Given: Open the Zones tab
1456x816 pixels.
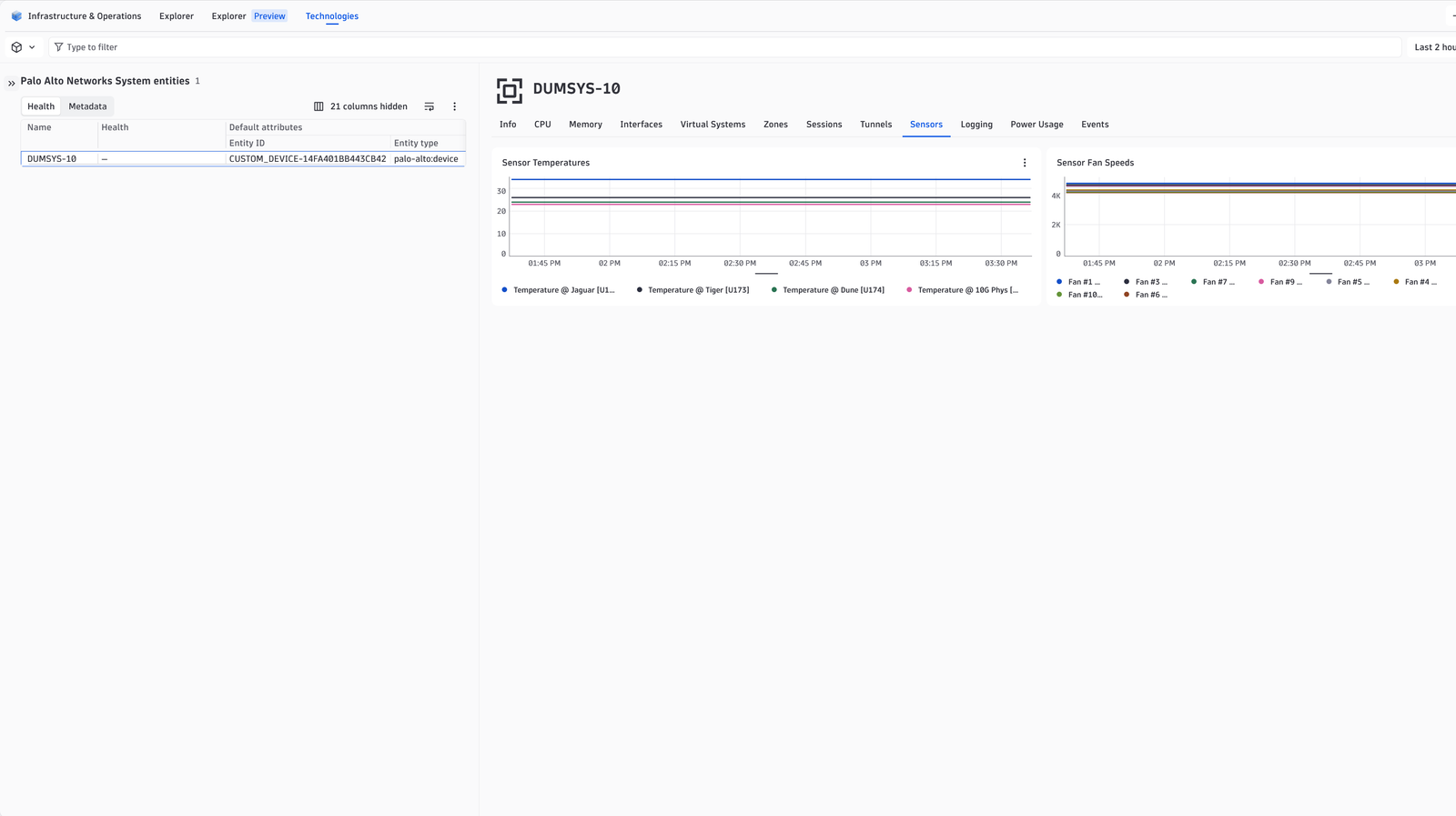Looking at the screenshot, I should 775,125.
